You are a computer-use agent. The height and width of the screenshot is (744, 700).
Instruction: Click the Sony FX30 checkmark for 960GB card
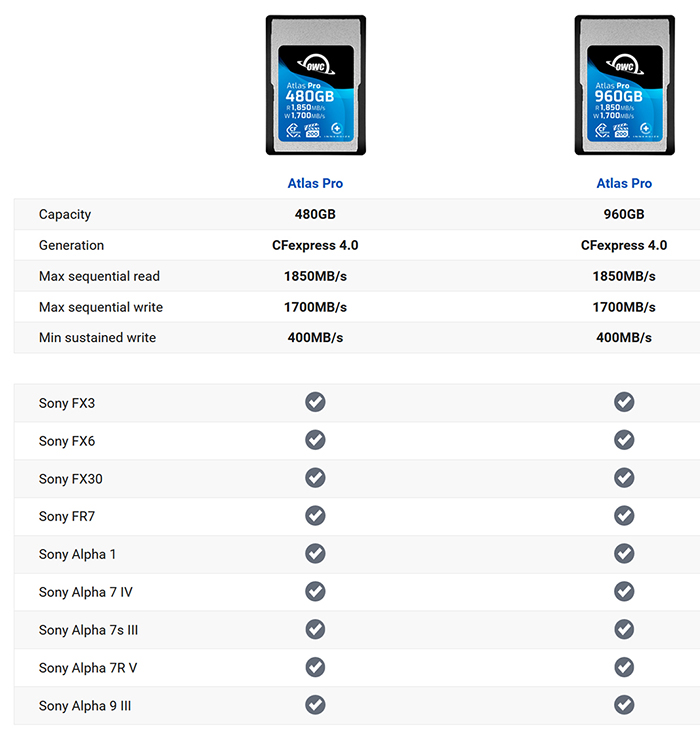point(624,478)
